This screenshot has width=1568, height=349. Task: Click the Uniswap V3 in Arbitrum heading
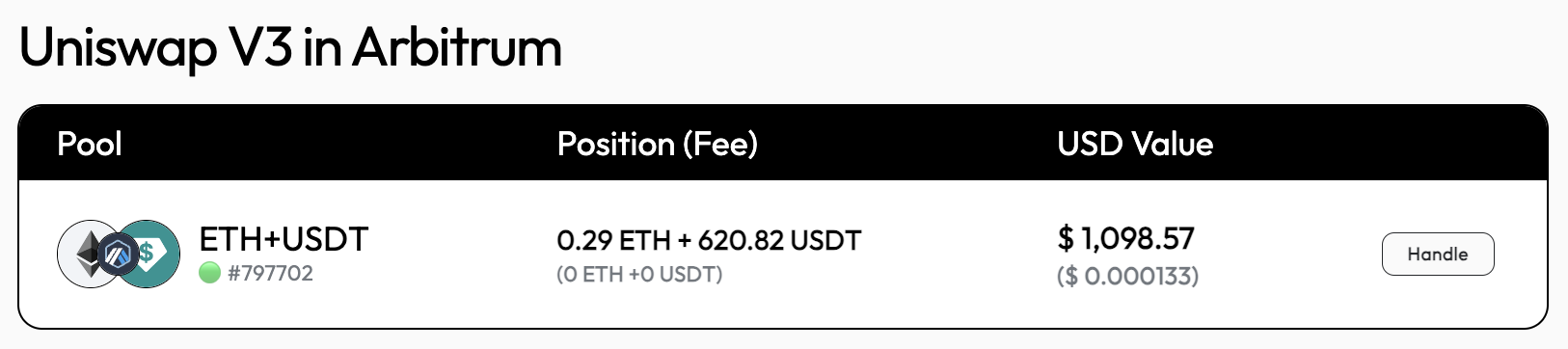290,47
